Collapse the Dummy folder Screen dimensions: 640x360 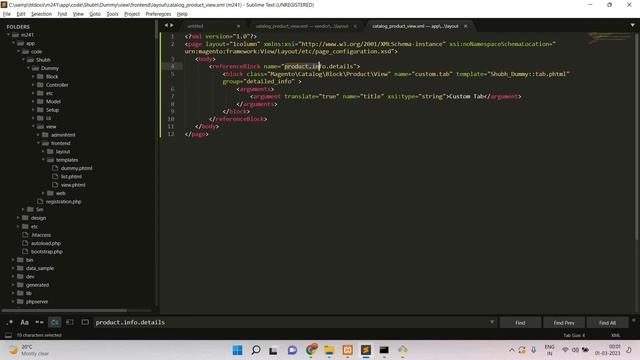tap(28, 68)
